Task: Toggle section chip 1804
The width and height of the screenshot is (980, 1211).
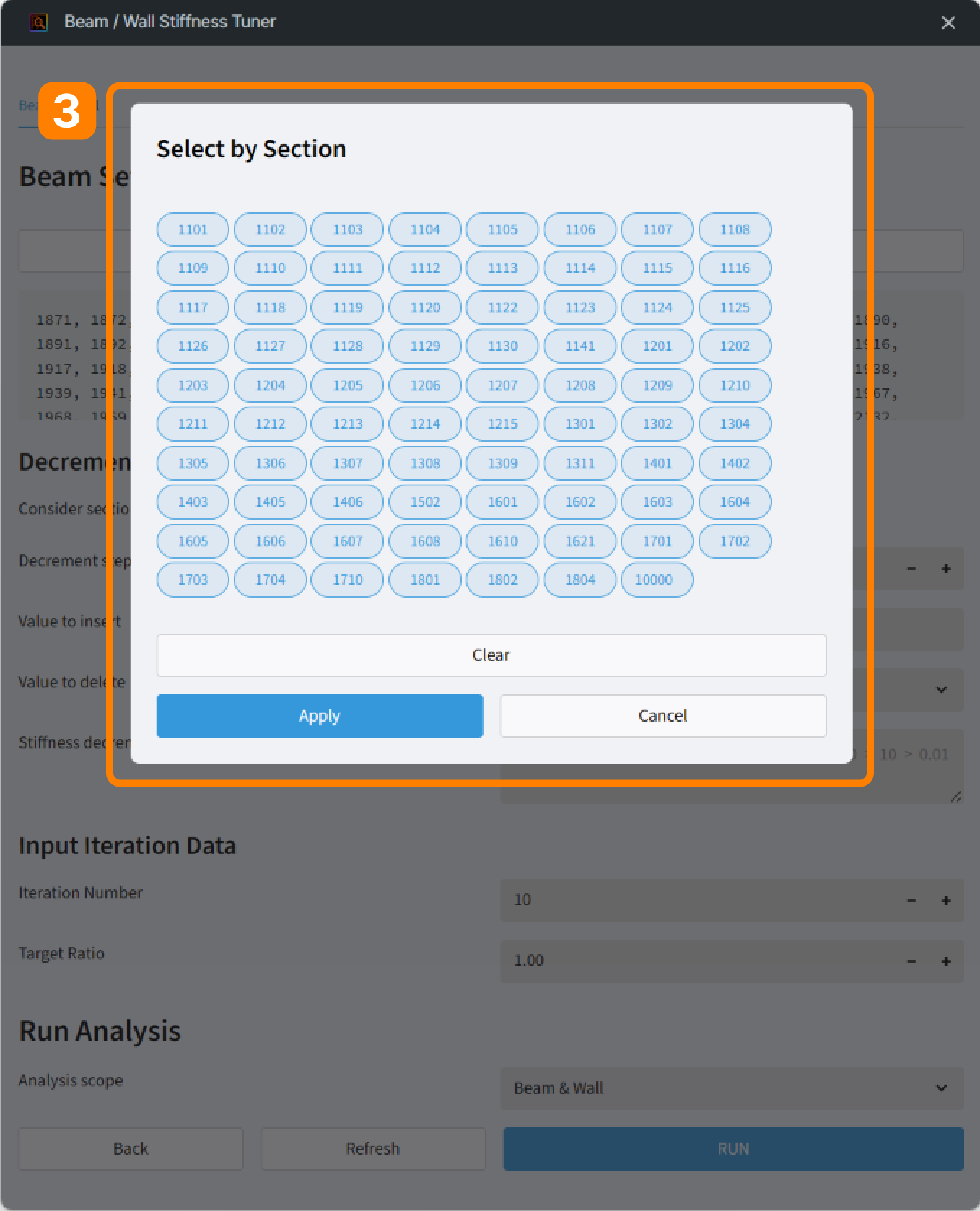Action: point(580,580)
